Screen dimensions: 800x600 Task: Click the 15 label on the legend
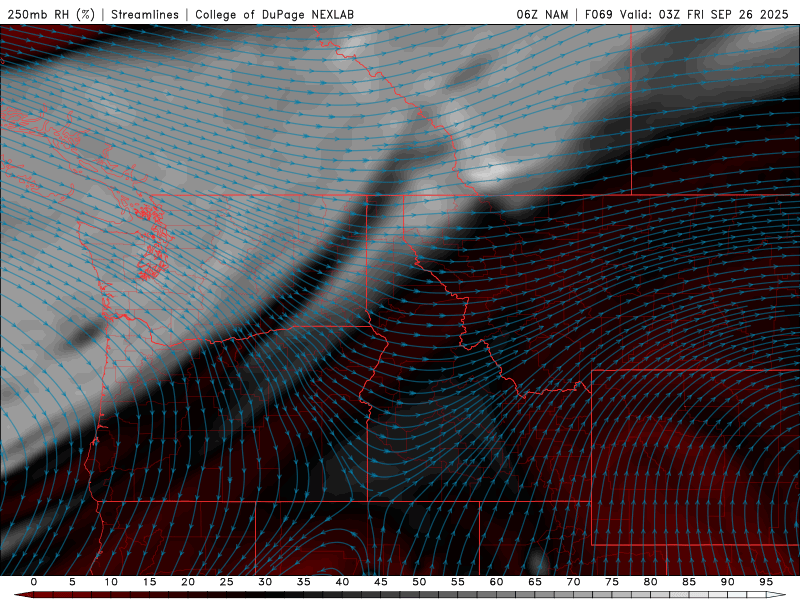coord(149,582)
